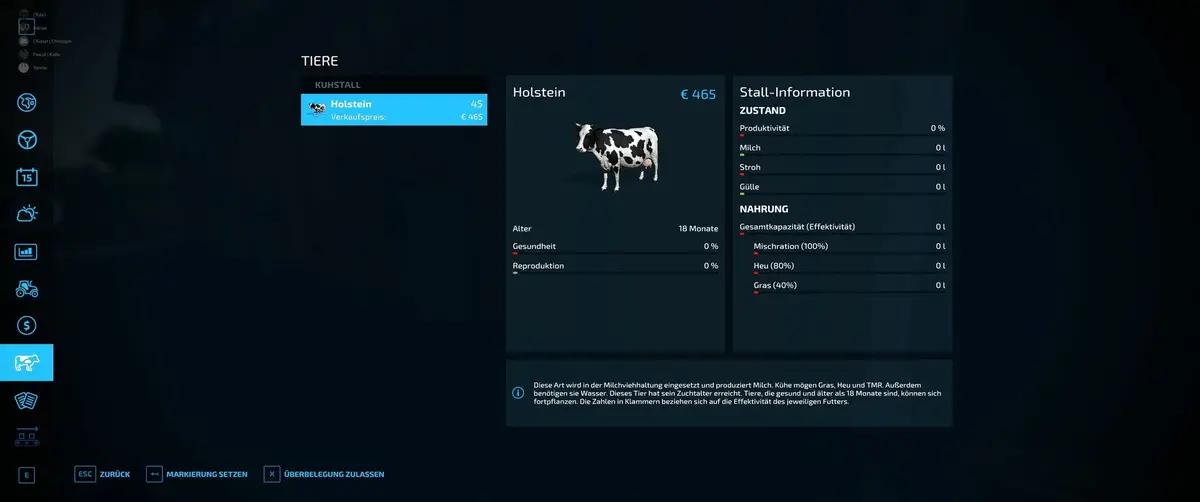Image resolution: width=1200 pixels, height=502 pixels.
Task: Select Holstein entry in Kuhstall list
Action: point(394,110)
